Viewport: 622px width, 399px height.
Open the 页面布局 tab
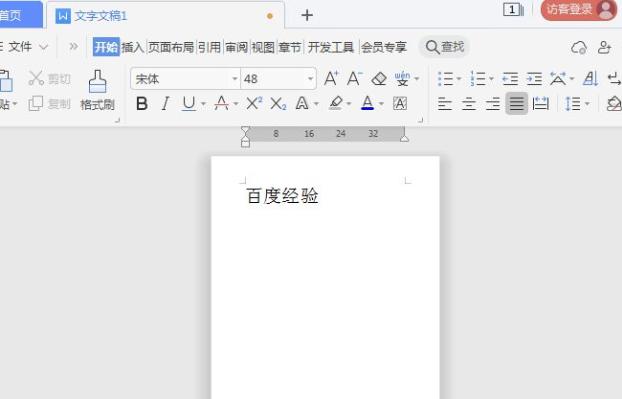click(x=171, y=47)
